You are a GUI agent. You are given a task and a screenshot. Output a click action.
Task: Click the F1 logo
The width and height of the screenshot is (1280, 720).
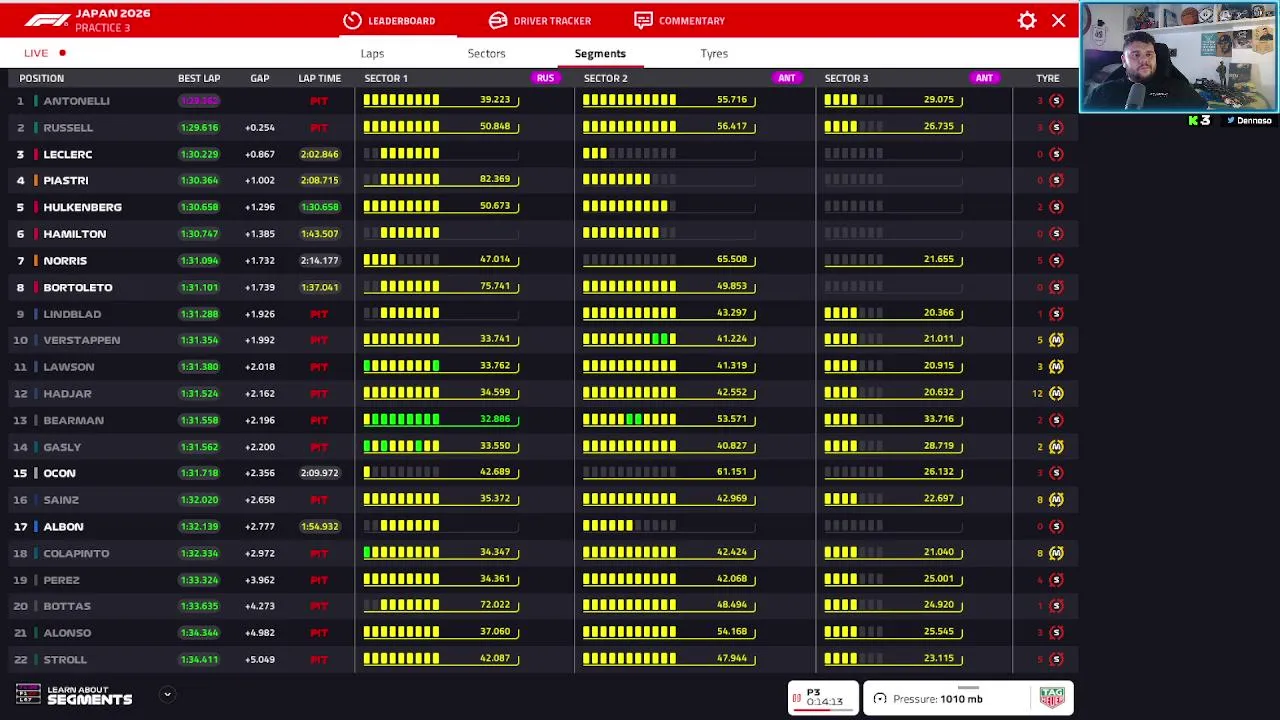pos(47,20)
